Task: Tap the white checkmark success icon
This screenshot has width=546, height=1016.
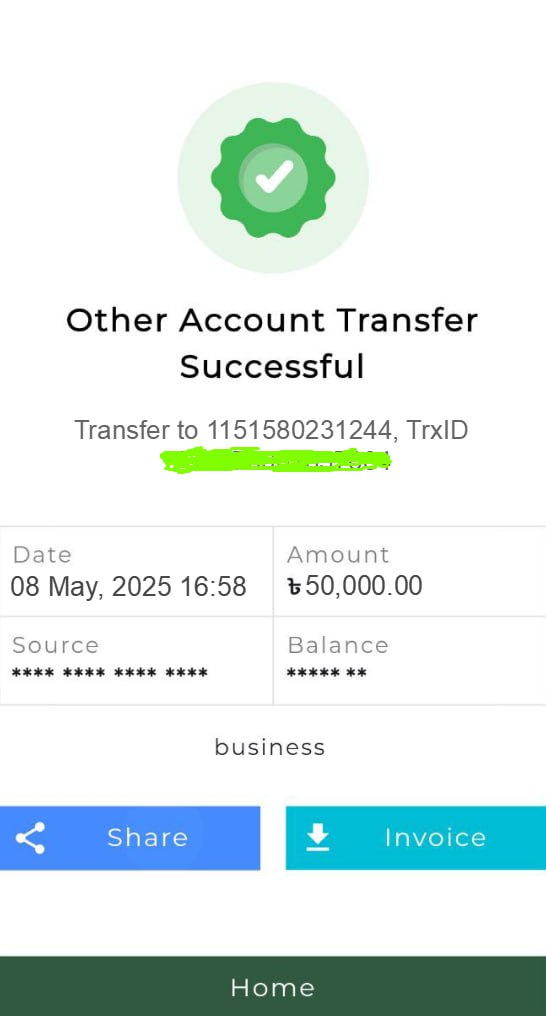Action: coord(273,176)
